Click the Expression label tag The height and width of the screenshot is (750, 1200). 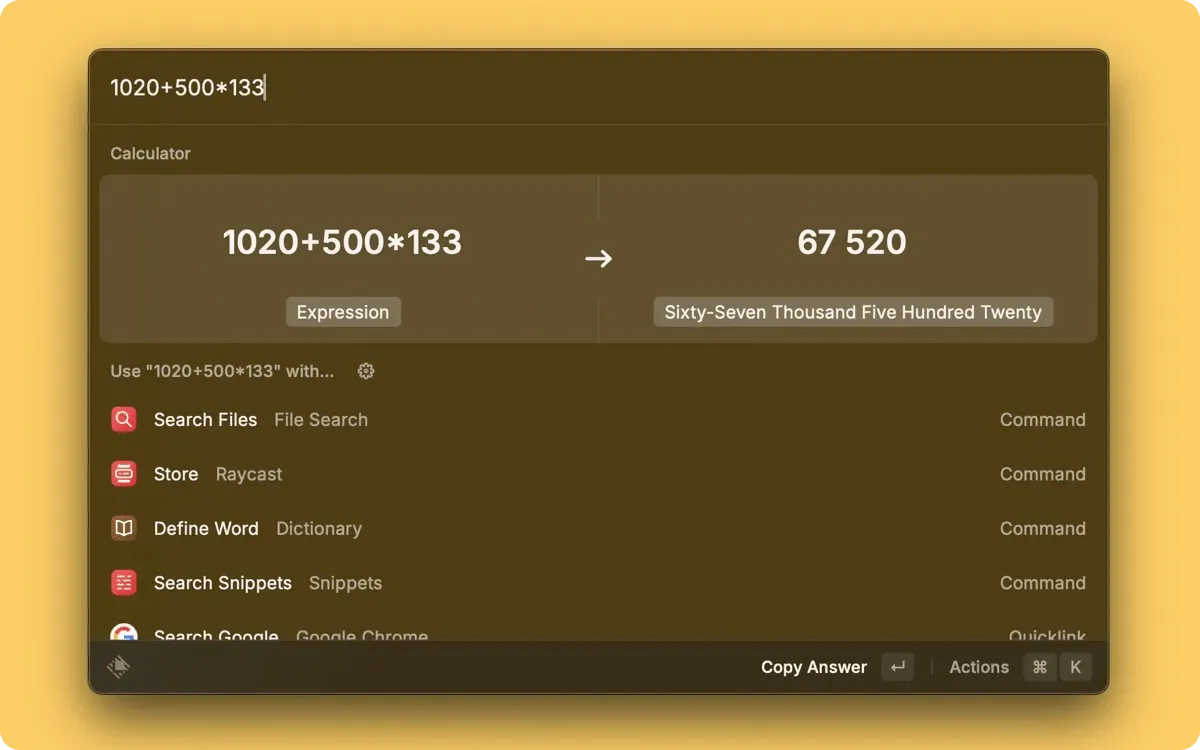343,312
